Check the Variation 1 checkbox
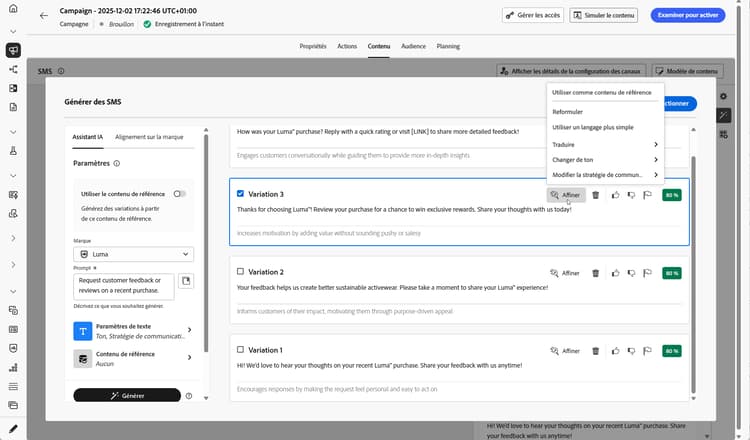This screenshot has width=750, height=440. (x=240, y=350)
